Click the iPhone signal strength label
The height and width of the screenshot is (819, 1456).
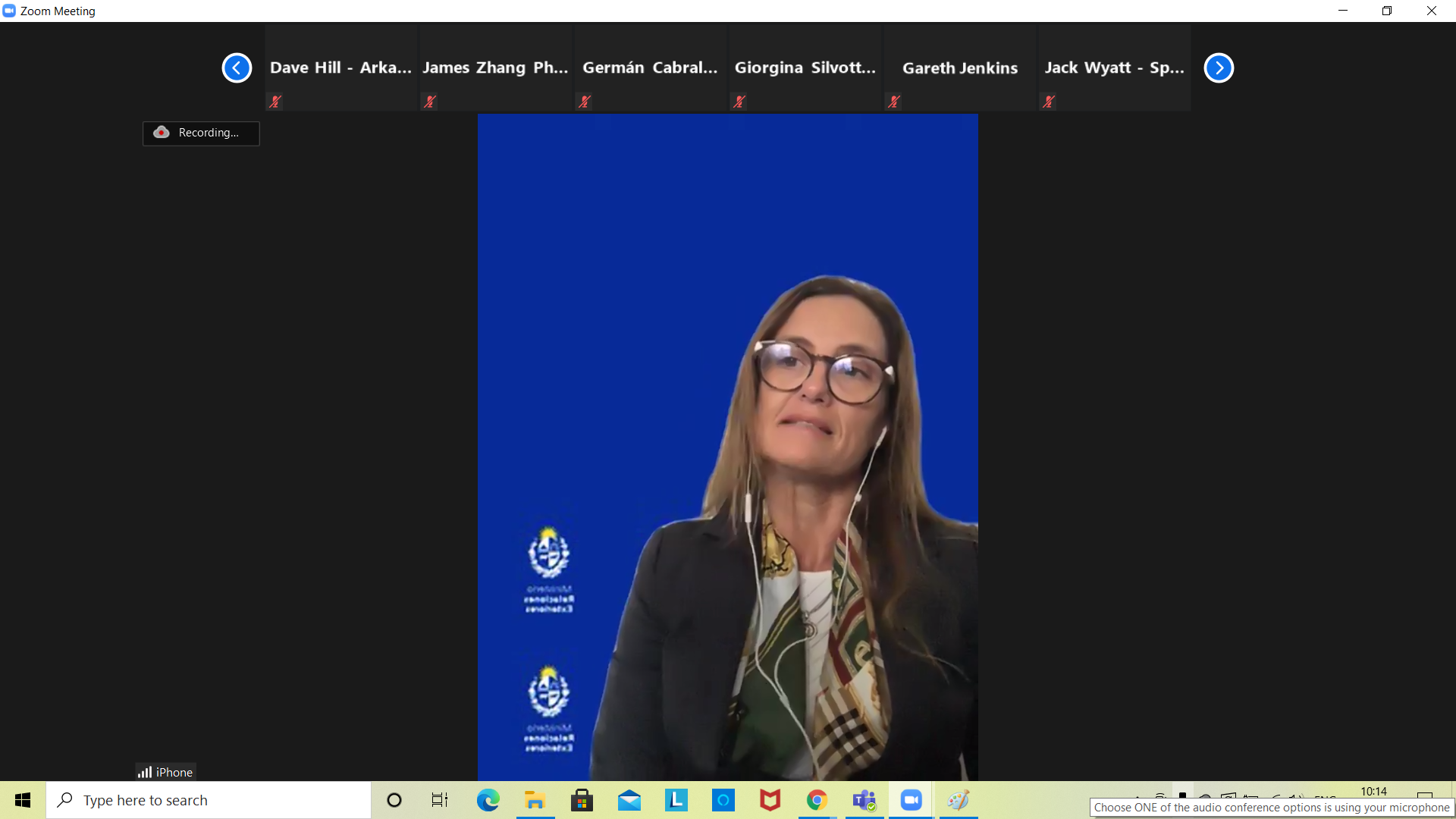point(165,772)
